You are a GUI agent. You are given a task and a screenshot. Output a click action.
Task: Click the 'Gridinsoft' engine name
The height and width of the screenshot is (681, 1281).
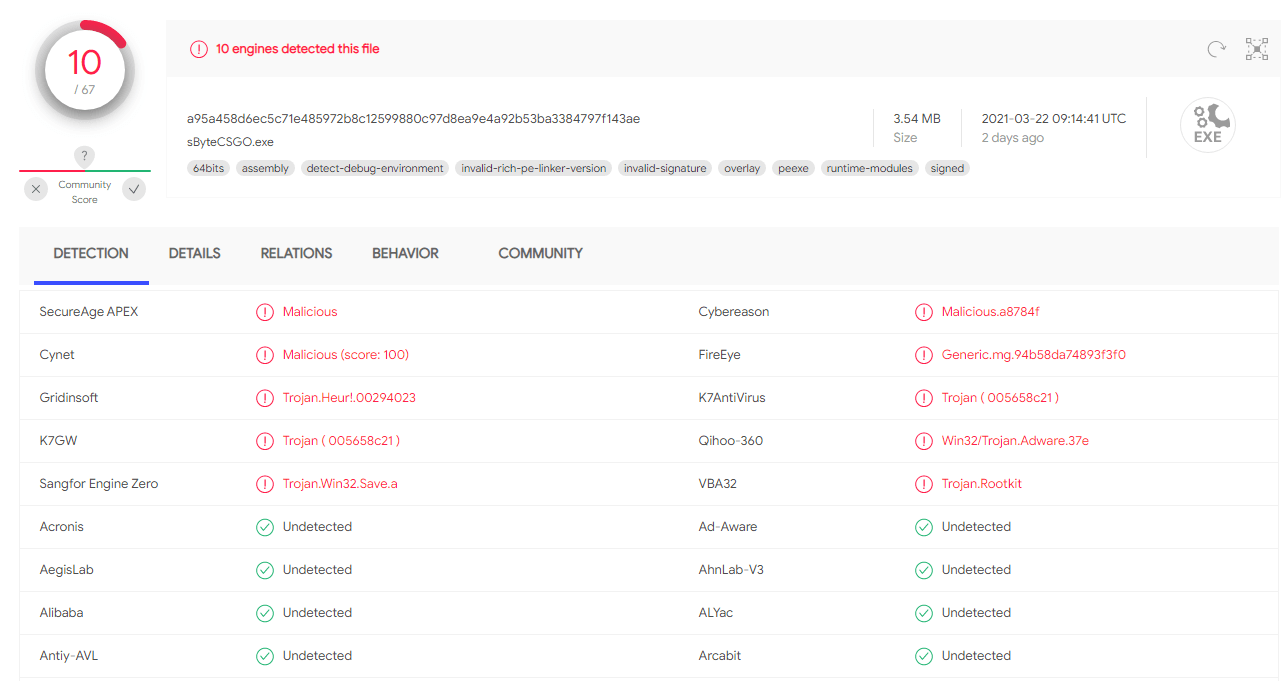[69, 398]
